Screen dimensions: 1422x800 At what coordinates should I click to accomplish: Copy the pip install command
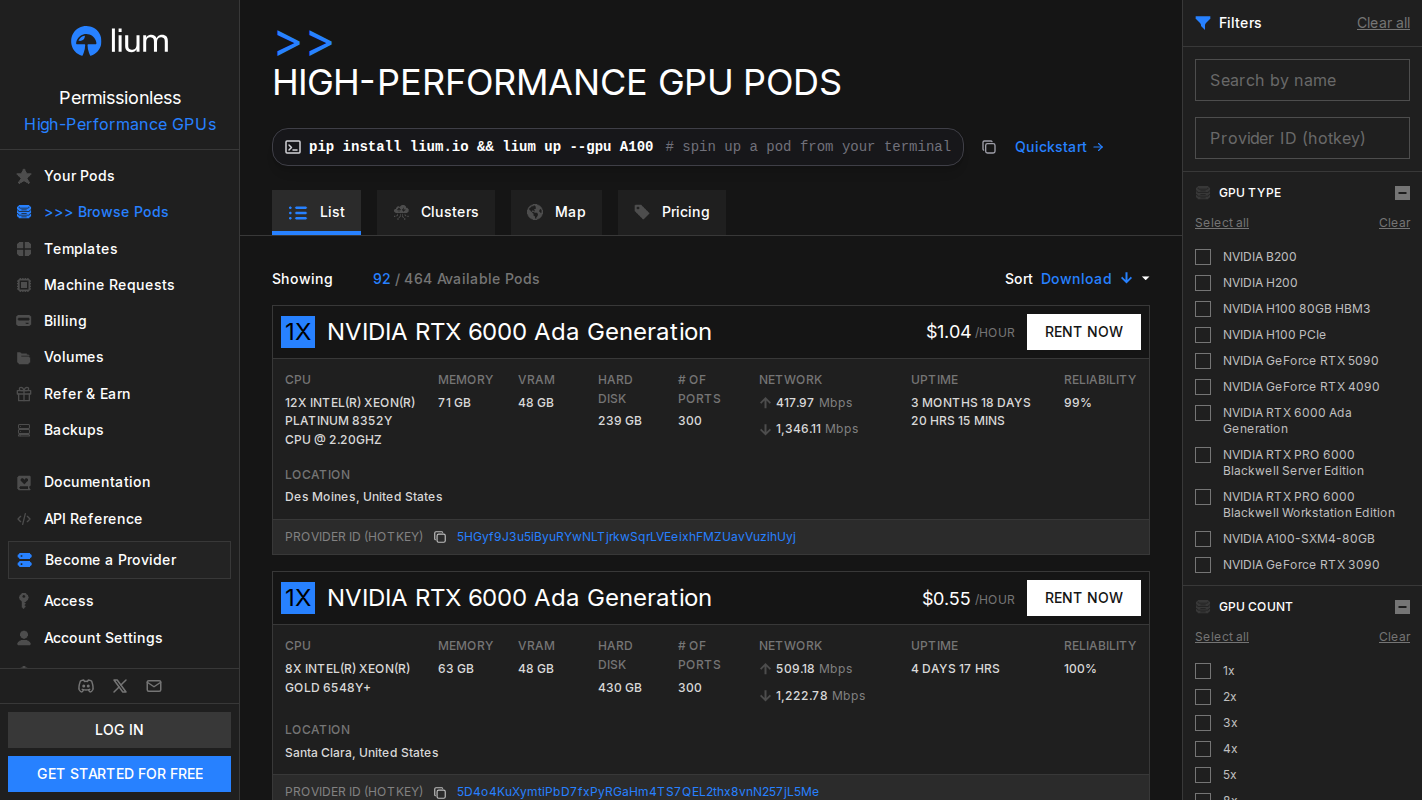pyautogui.click(x=989, y=147)
